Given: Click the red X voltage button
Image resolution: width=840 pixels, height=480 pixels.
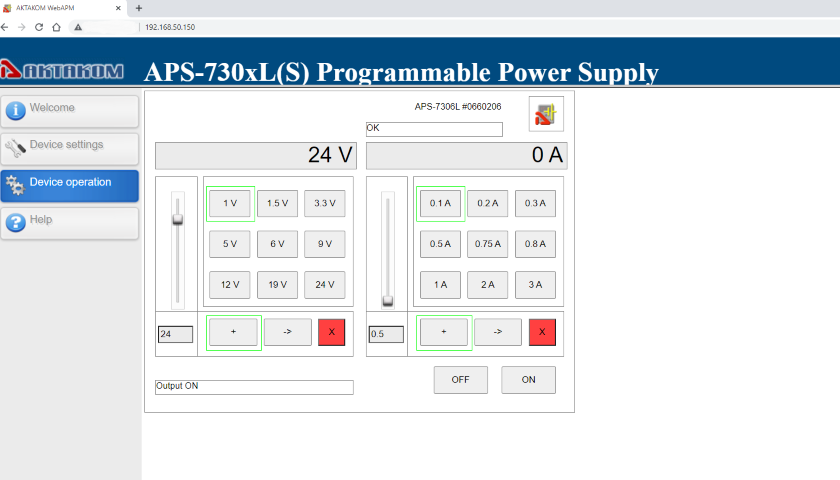Looking at the screenshot, I should click(x=332, y=332).
